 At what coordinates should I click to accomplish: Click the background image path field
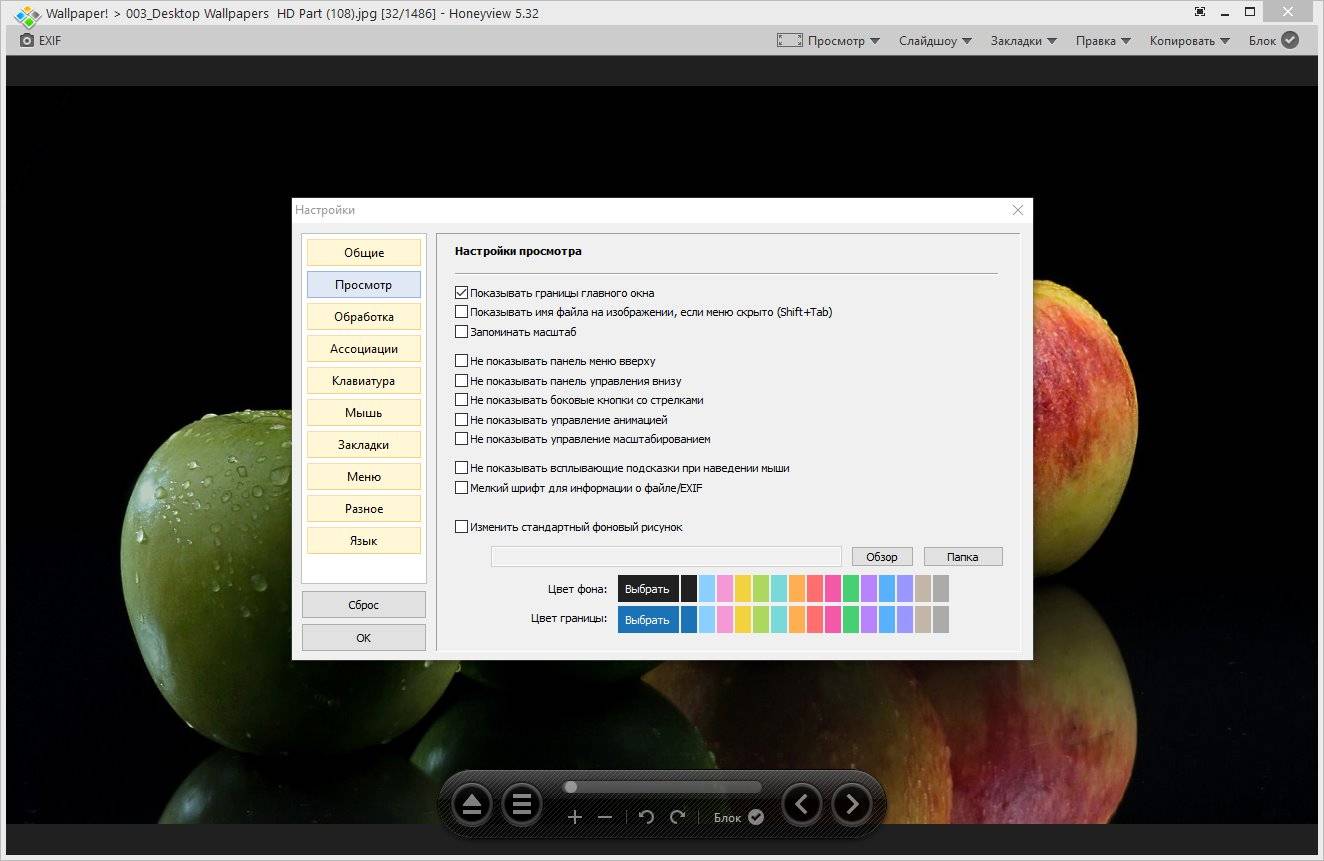pyautogui.click(x=666, y=557)
